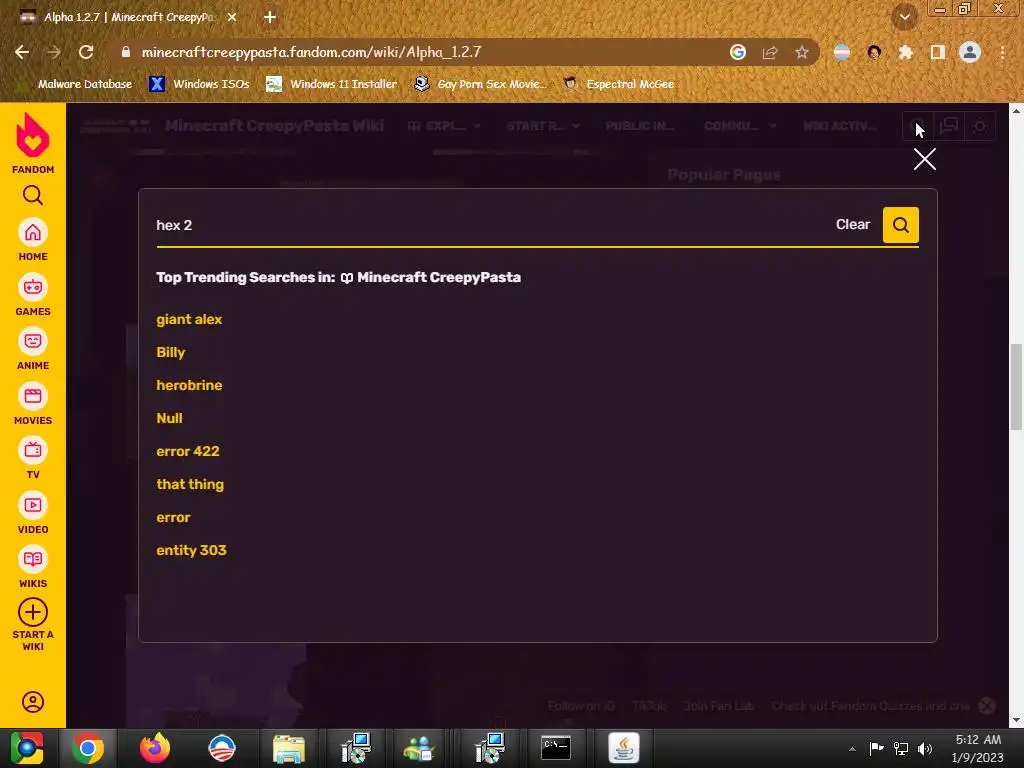Select trending search entity 303
Image resolution: width=1024 pixels, height=768 pixels.
pos(191,551)
